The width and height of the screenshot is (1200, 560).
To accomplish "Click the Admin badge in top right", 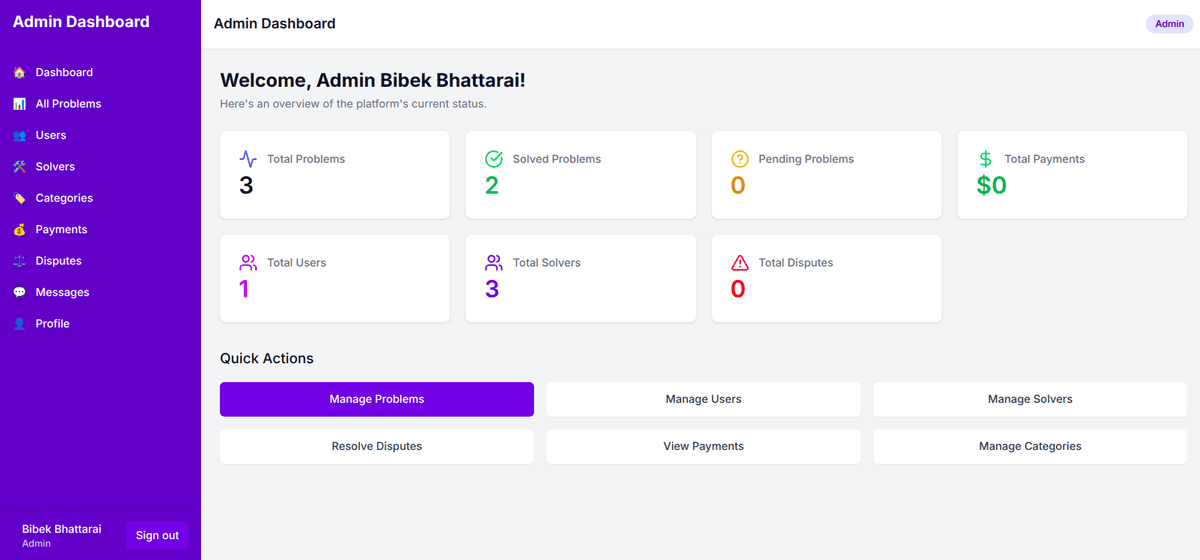I will point(1169,24).
